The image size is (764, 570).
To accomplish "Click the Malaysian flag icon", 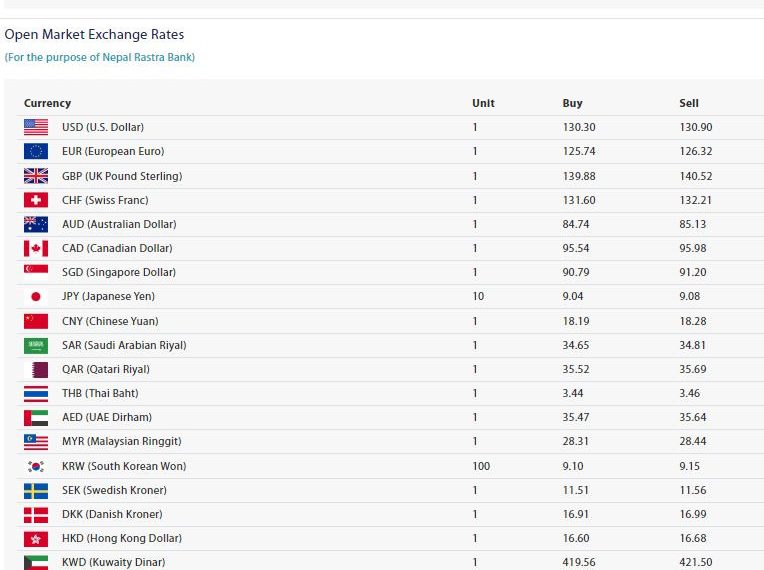I will point(36,442).
